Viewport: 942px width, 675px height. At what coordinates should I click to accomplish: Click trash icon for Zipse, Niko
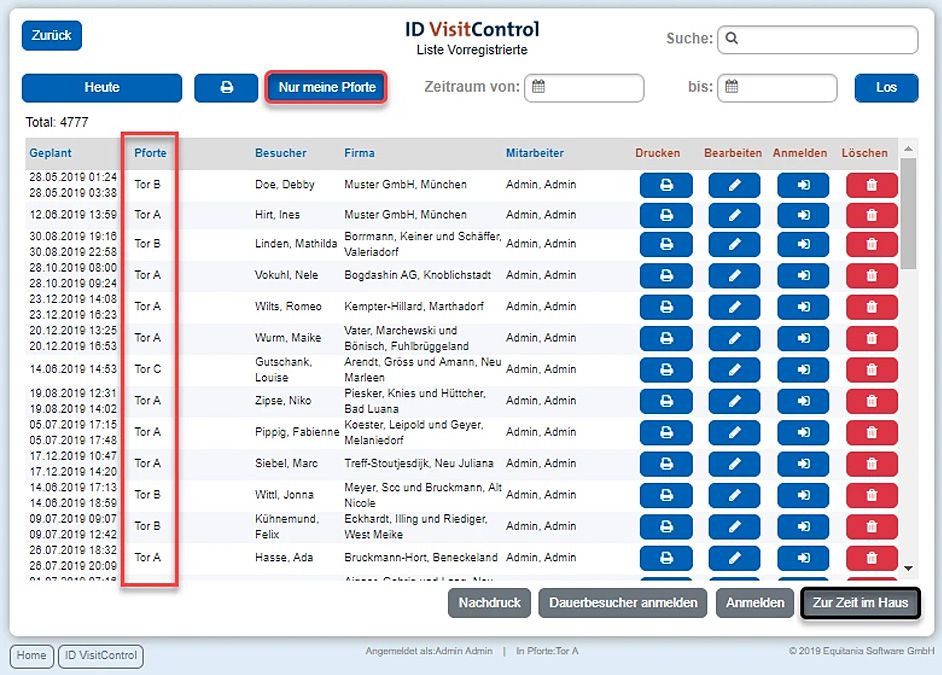(871, 401)
